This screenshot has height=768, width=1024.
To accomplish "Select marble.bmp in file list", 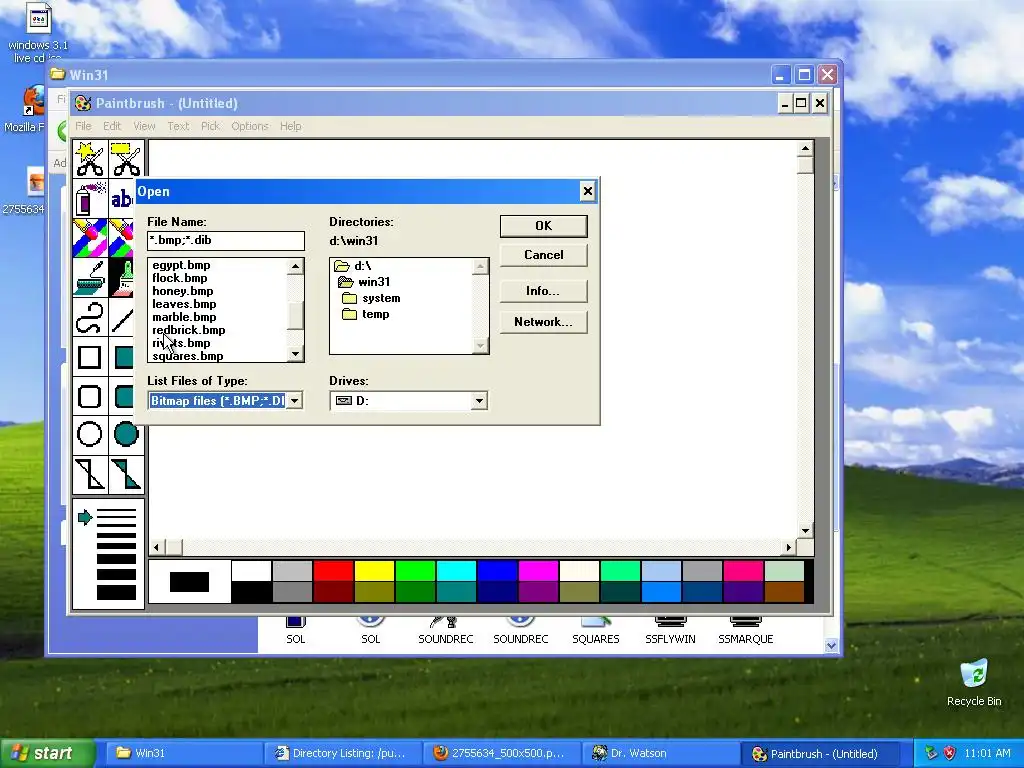I will tap(184, 317).
